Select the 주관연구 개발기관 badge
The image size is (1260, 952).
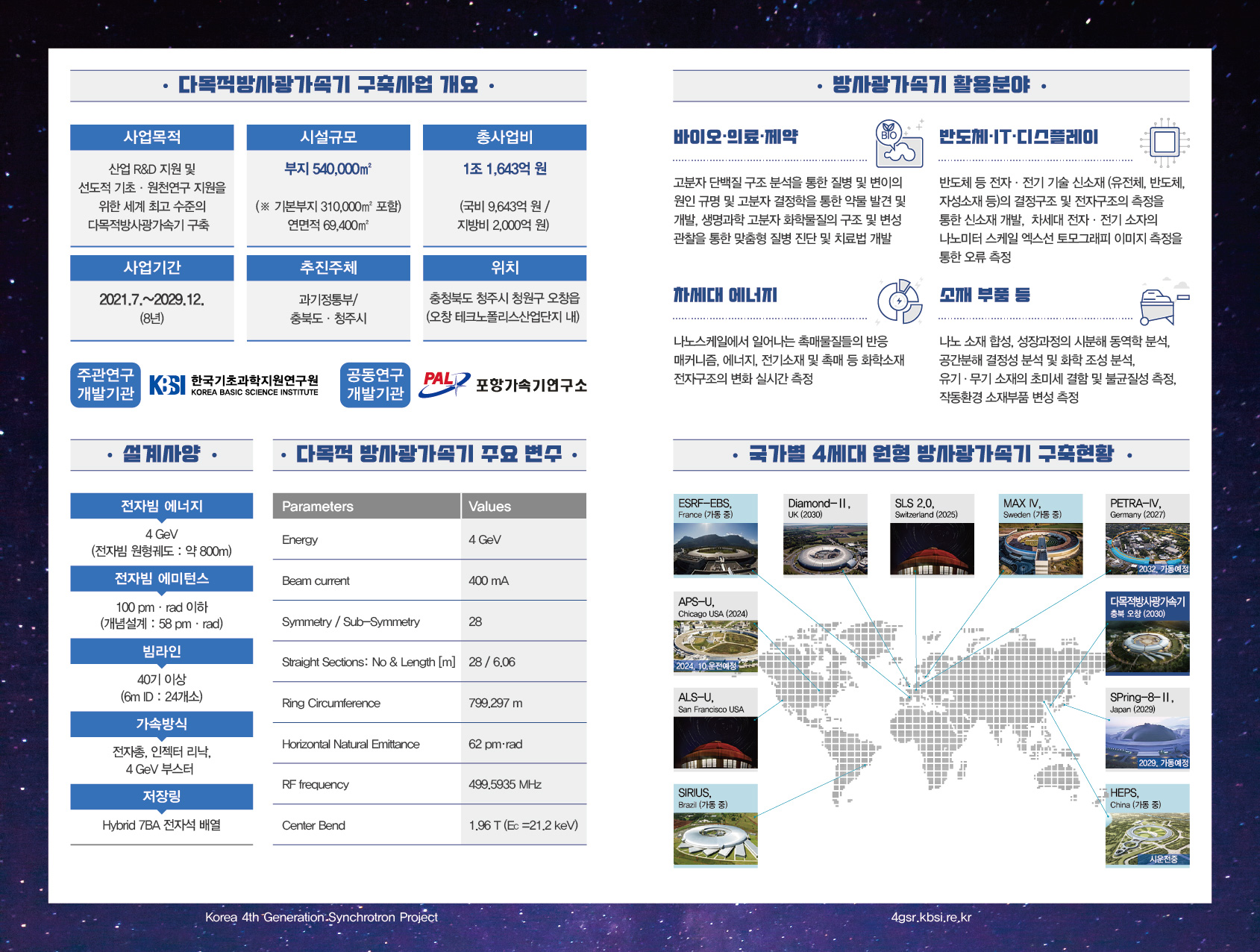106,385
